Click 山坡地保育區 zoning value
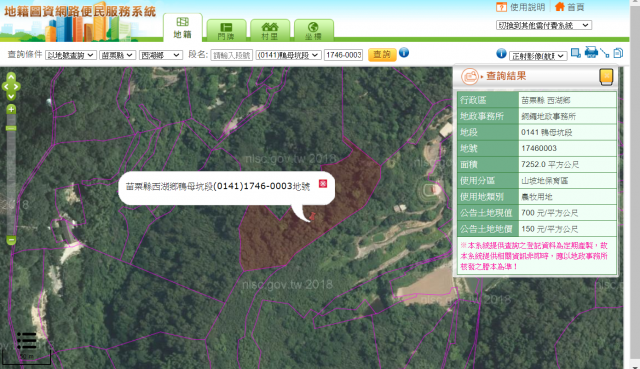This screenshot has height=369, width=640. pos(544,180)
